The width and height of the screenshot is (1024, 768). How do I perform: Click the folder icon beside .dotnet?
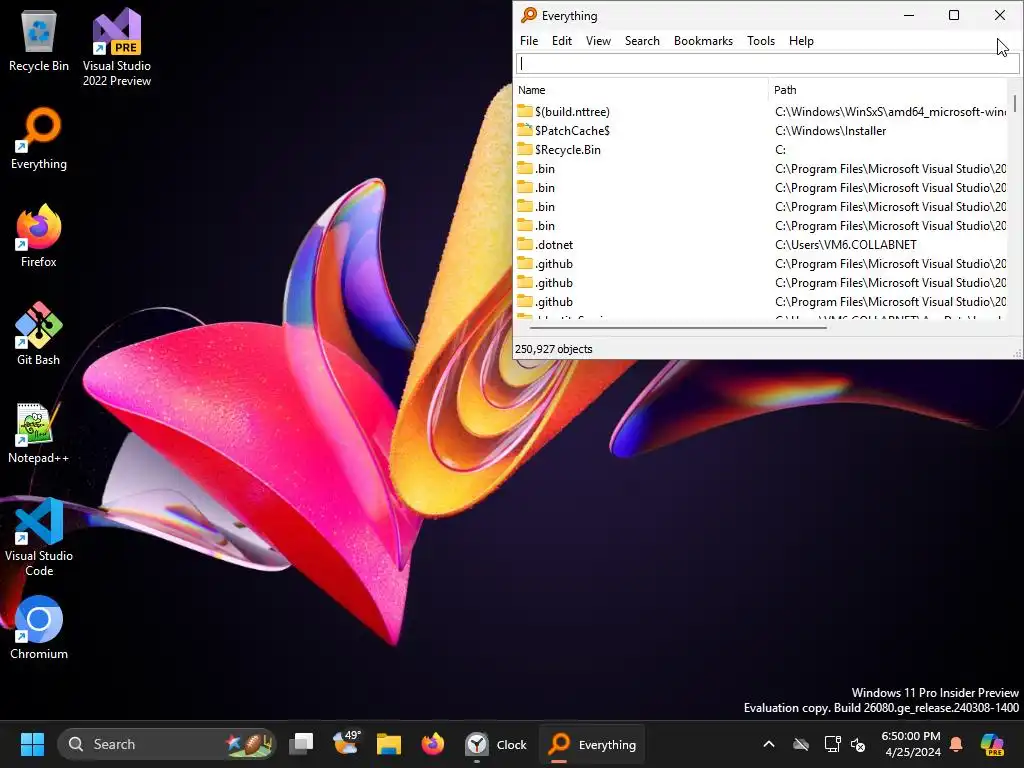pos(525,244)
